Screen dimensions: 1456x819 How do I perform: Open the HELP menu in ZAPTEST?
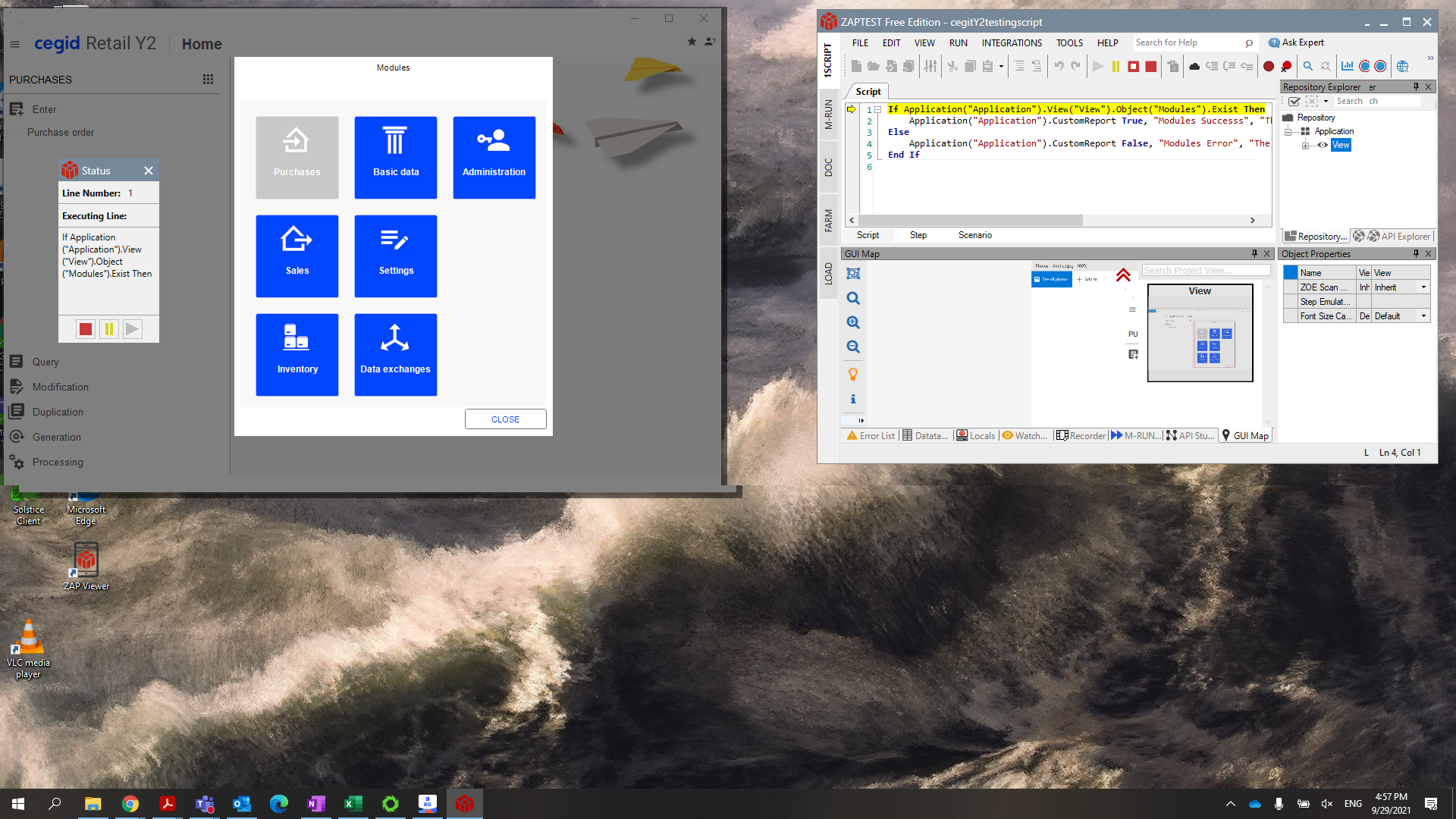click(x=1107, y=43)
